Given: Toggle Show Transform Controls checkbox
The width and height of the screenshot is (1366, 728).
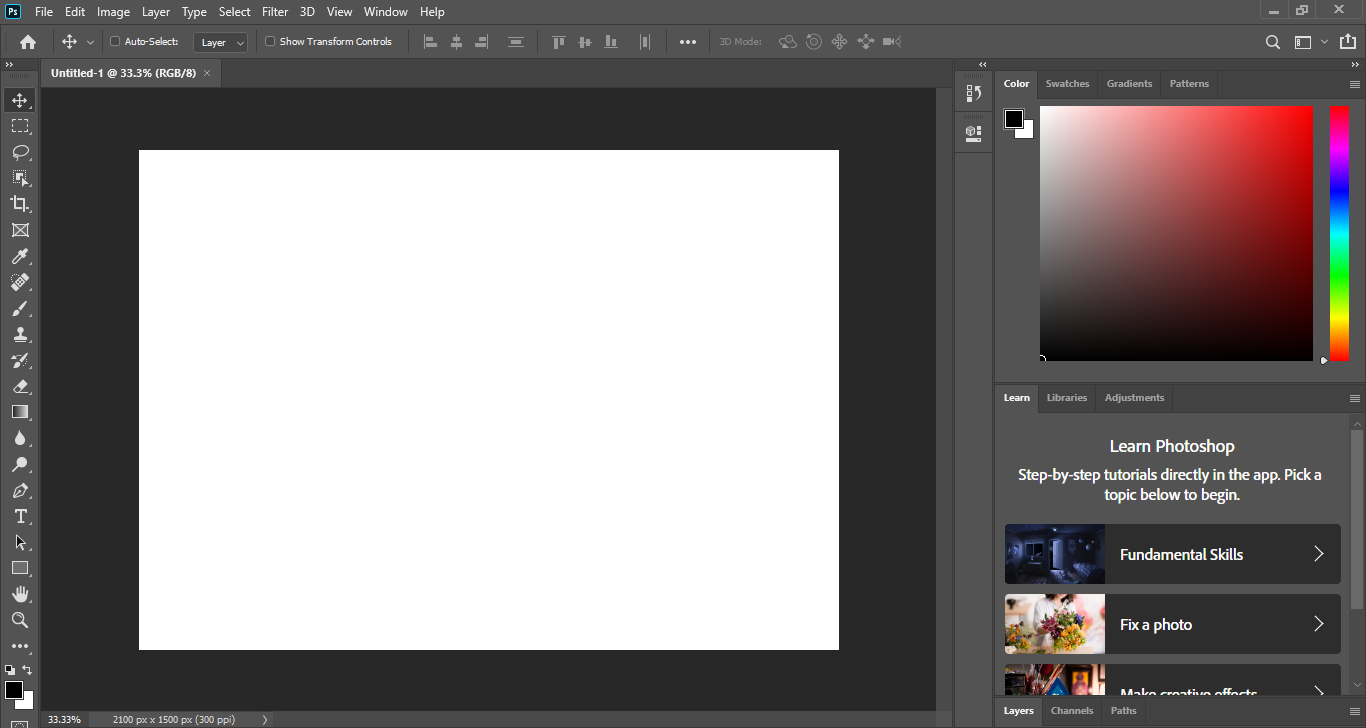Looking at the screenshot, I should coord(270,42).
